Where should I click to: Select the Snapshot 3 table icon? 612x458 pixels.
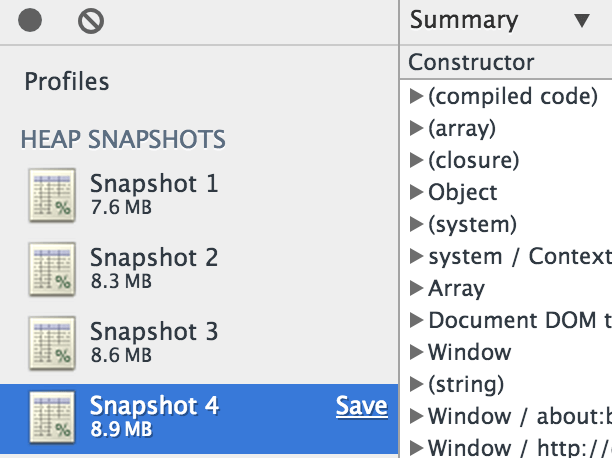coord(52,343)
